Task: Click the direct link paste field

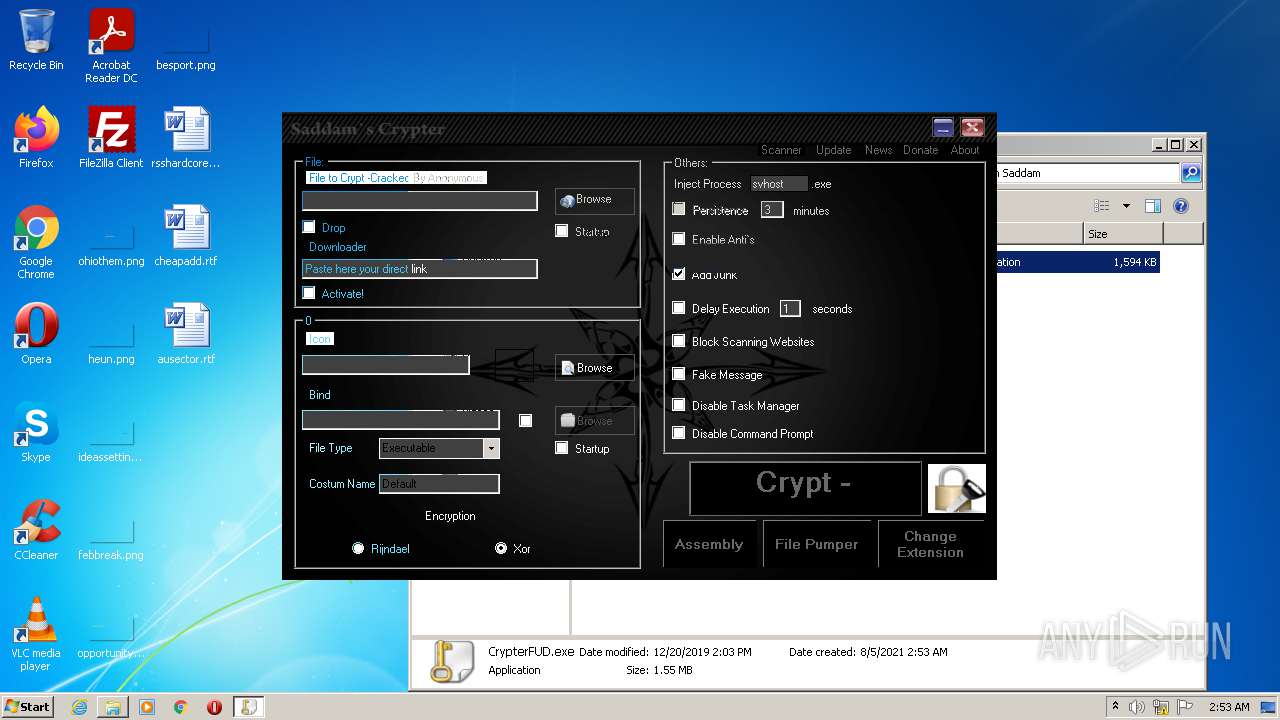Action: [420, 269]
